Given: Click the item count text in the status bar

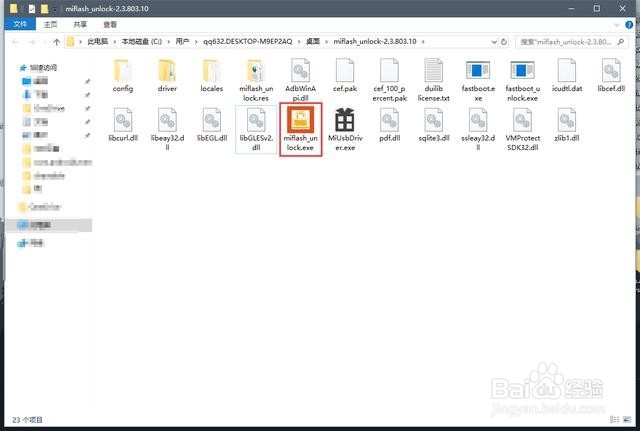Looking at the screenshot, I should point(27,420).
